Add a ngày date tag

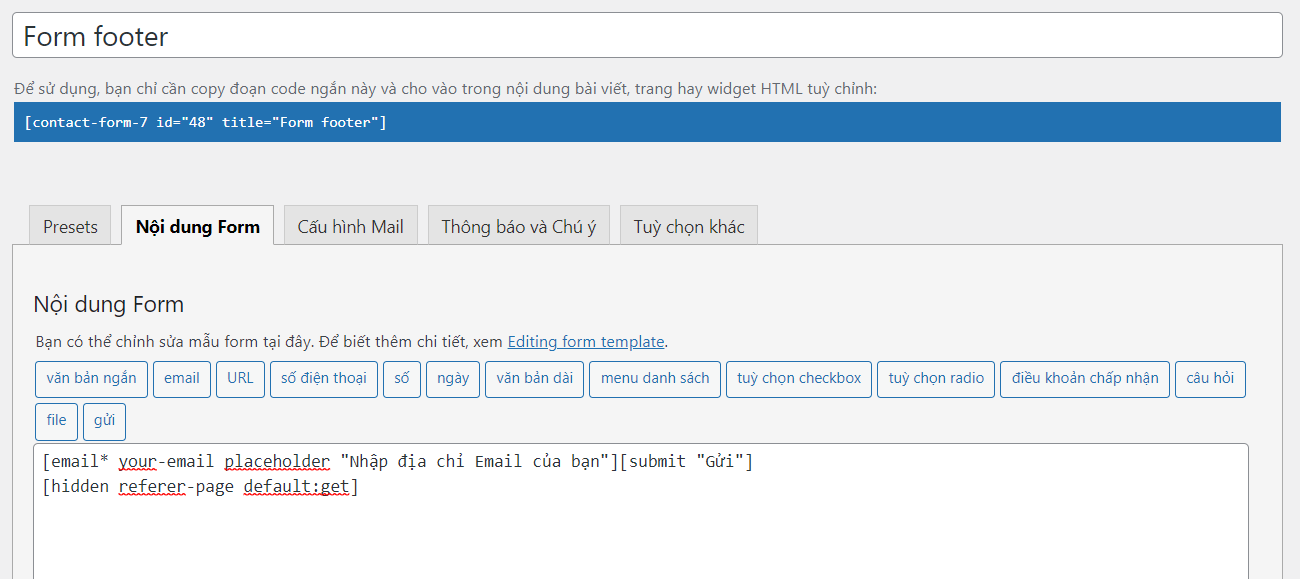pyautogui.click(x=453, y=379)
